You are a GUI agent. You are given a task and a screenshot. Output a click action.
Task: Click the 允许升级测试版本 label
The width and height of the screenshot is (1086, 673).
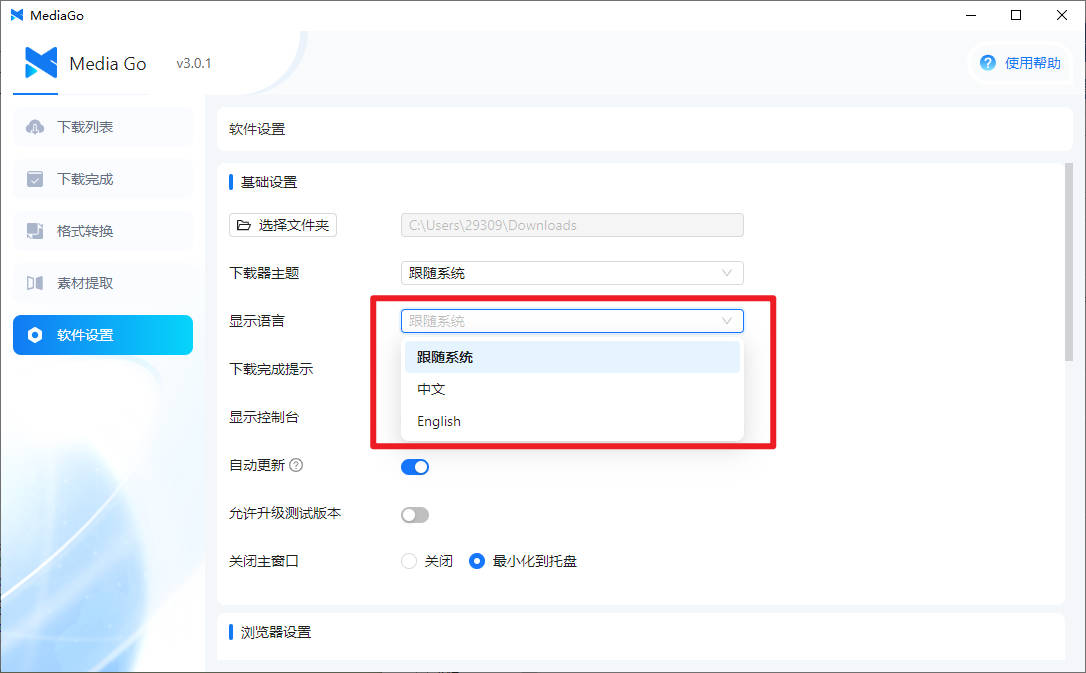click(x=285, y=513)
